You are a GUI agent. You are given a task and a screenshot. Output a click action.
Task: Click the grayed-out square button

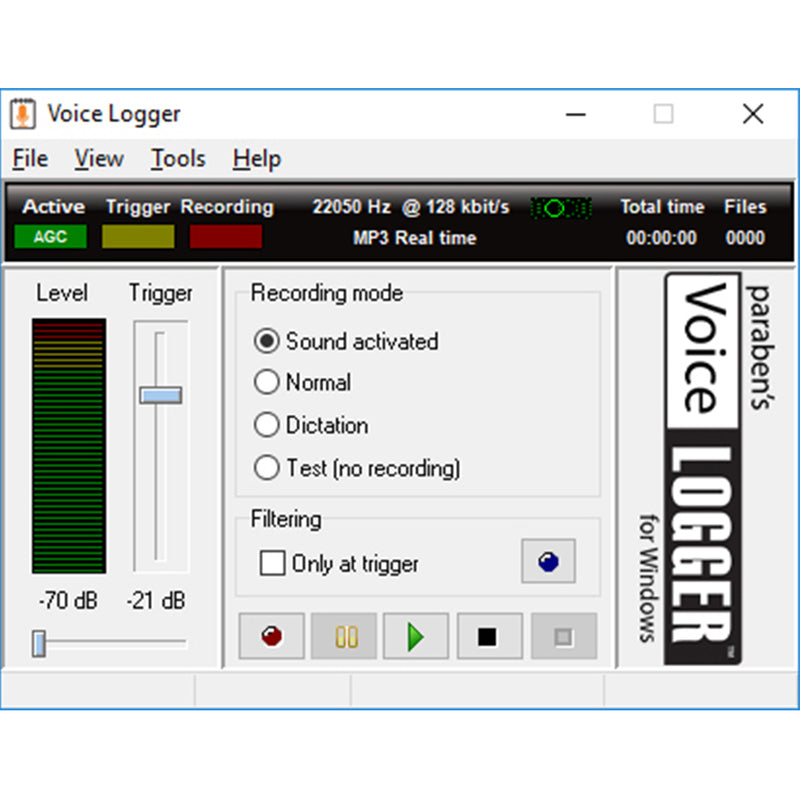(x=563, y=636)
